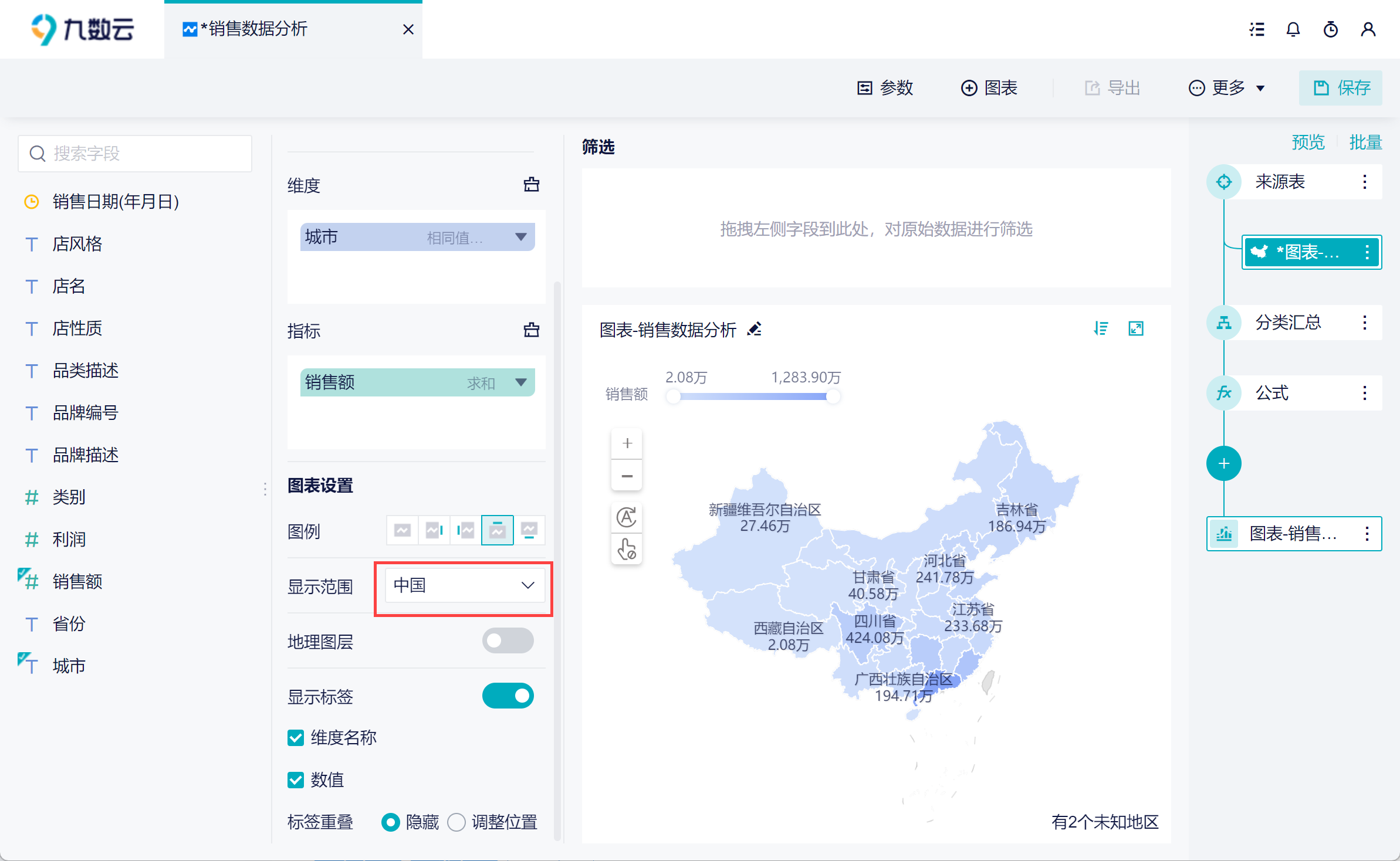
Task: Click the sort icon above the chart
Action: click(1101, 328)
